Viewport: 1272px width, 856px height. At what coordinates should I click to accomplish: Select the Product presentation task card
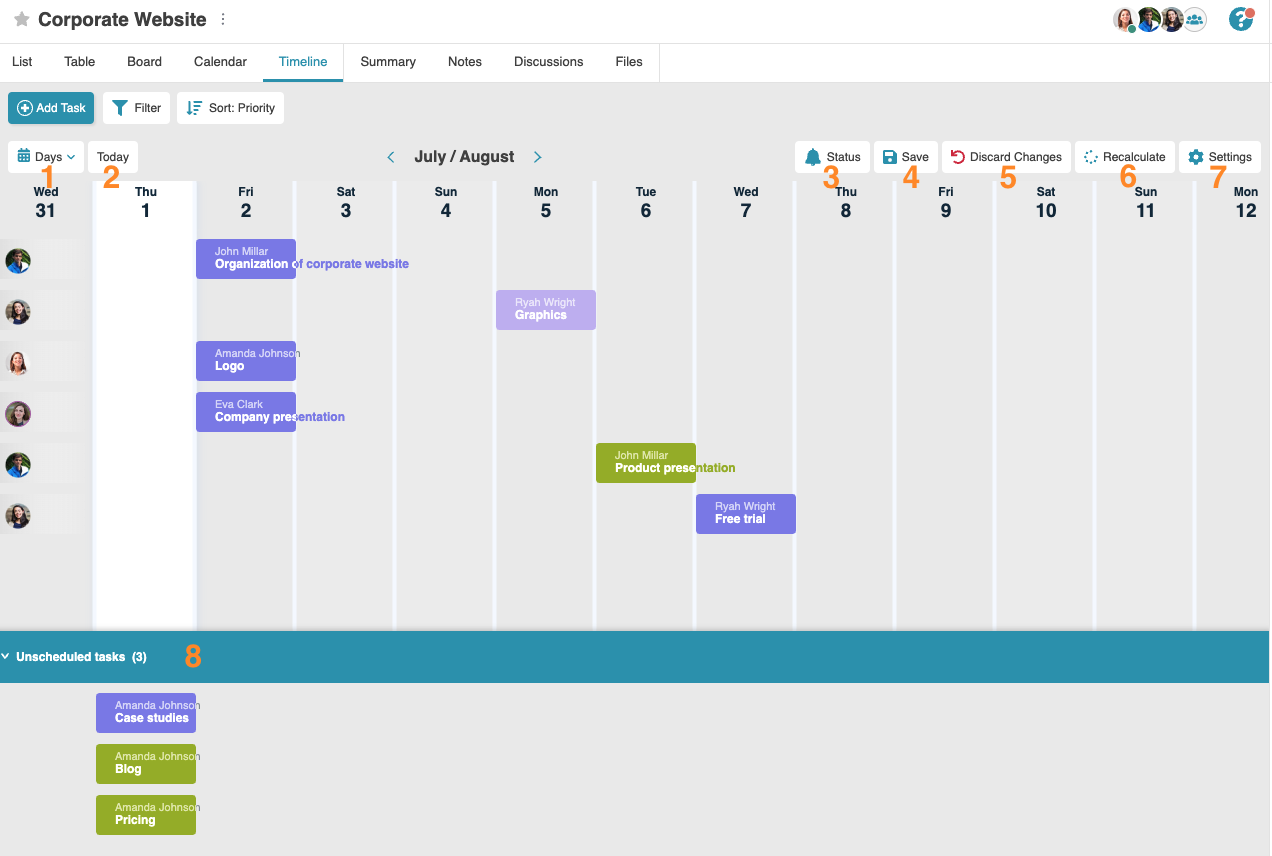645,462
